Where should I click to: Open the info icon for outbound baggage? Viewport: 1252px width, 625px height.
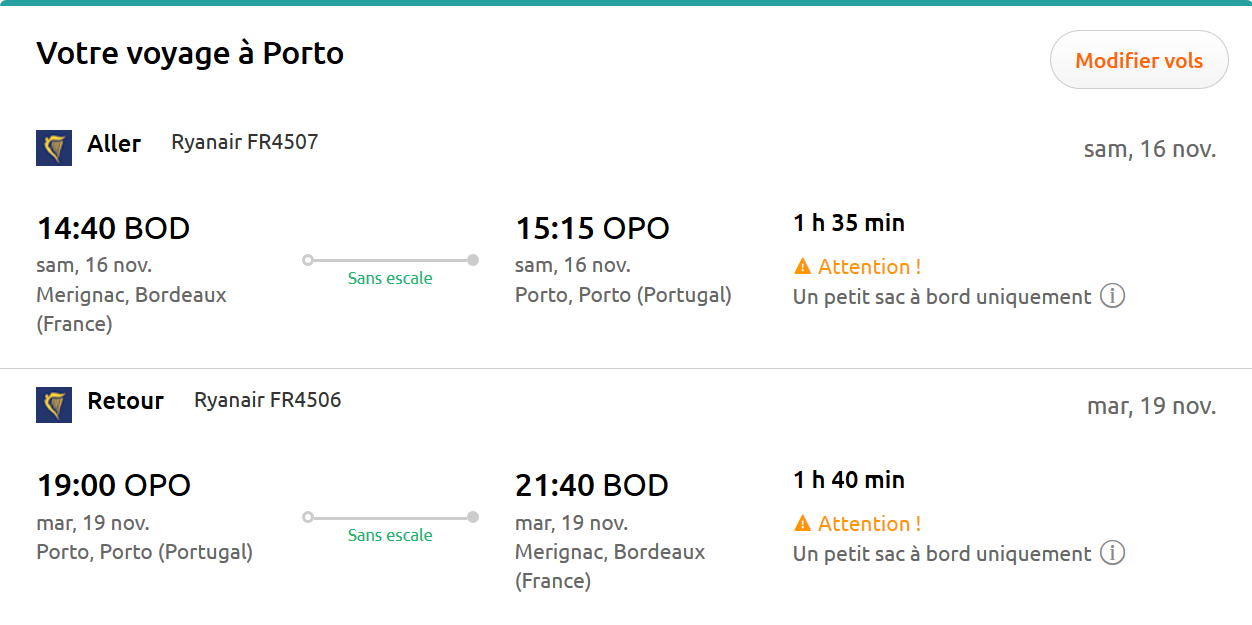tap(1112, 296)
